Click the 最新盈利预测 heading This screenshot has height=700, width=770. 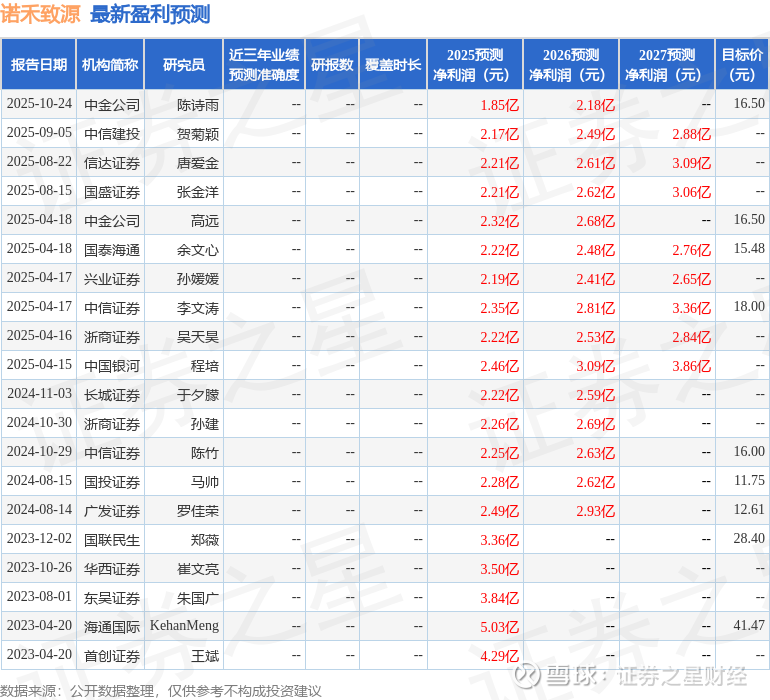click(x=150, y=14)
